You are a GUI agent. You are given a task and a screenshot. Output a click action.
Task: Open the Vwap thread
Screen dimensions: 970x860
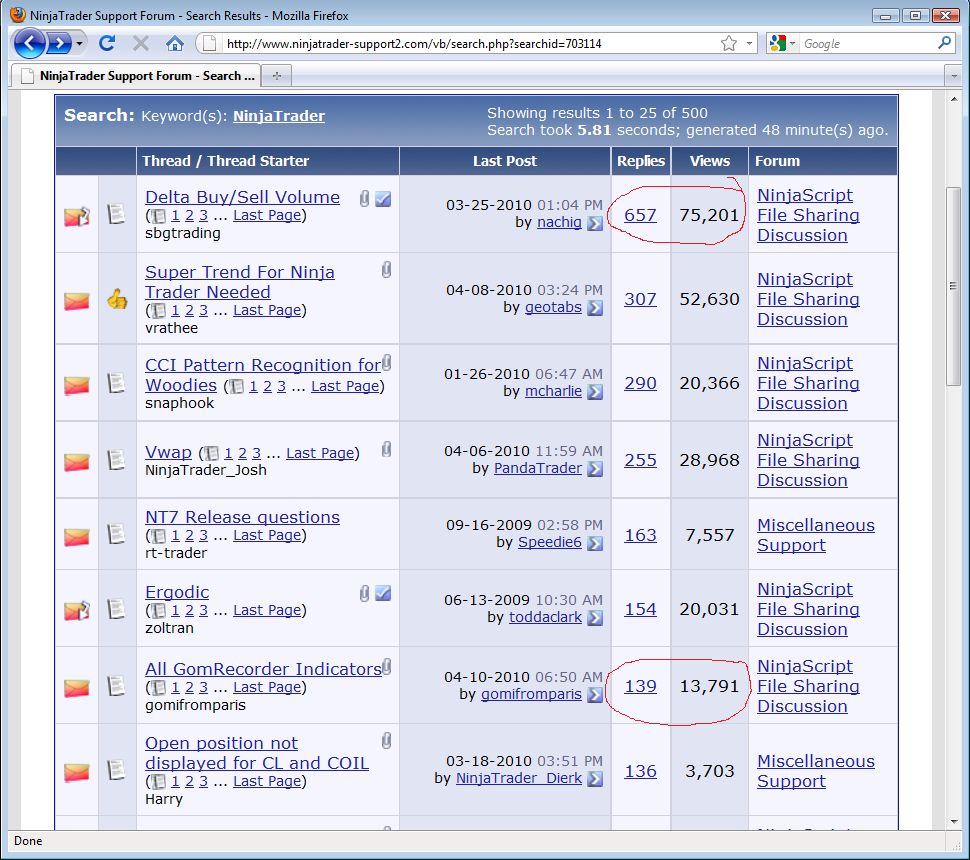(x=168, y=452)
